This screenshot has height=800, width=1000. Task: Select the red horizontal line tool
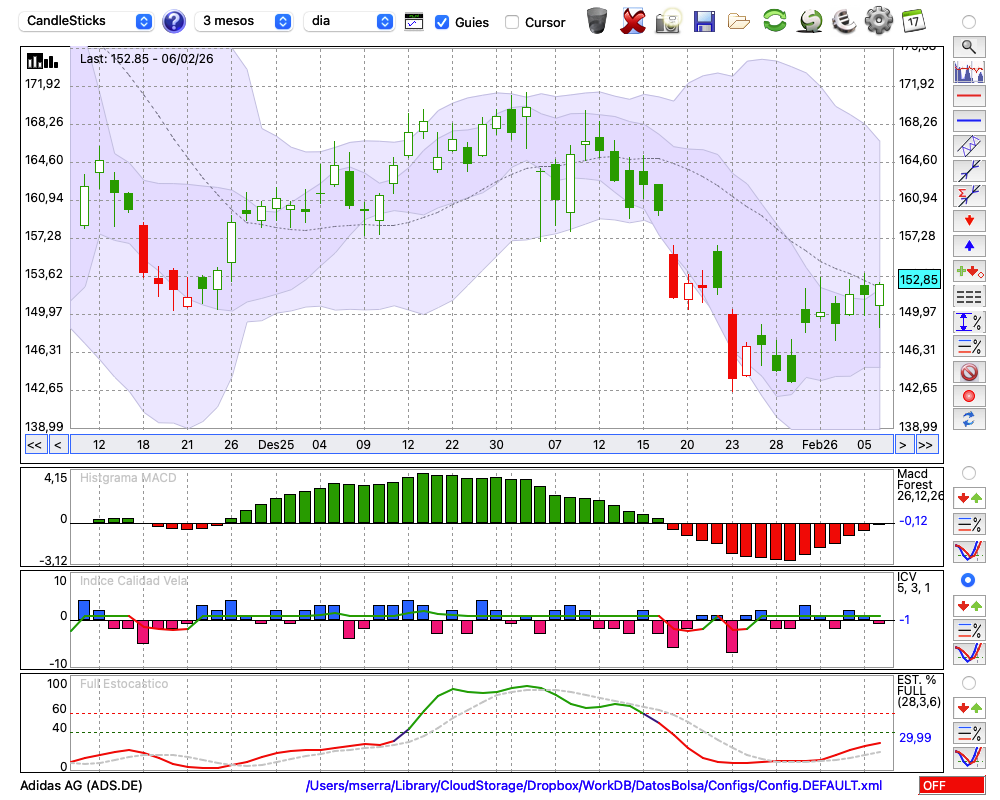point(969,96)
